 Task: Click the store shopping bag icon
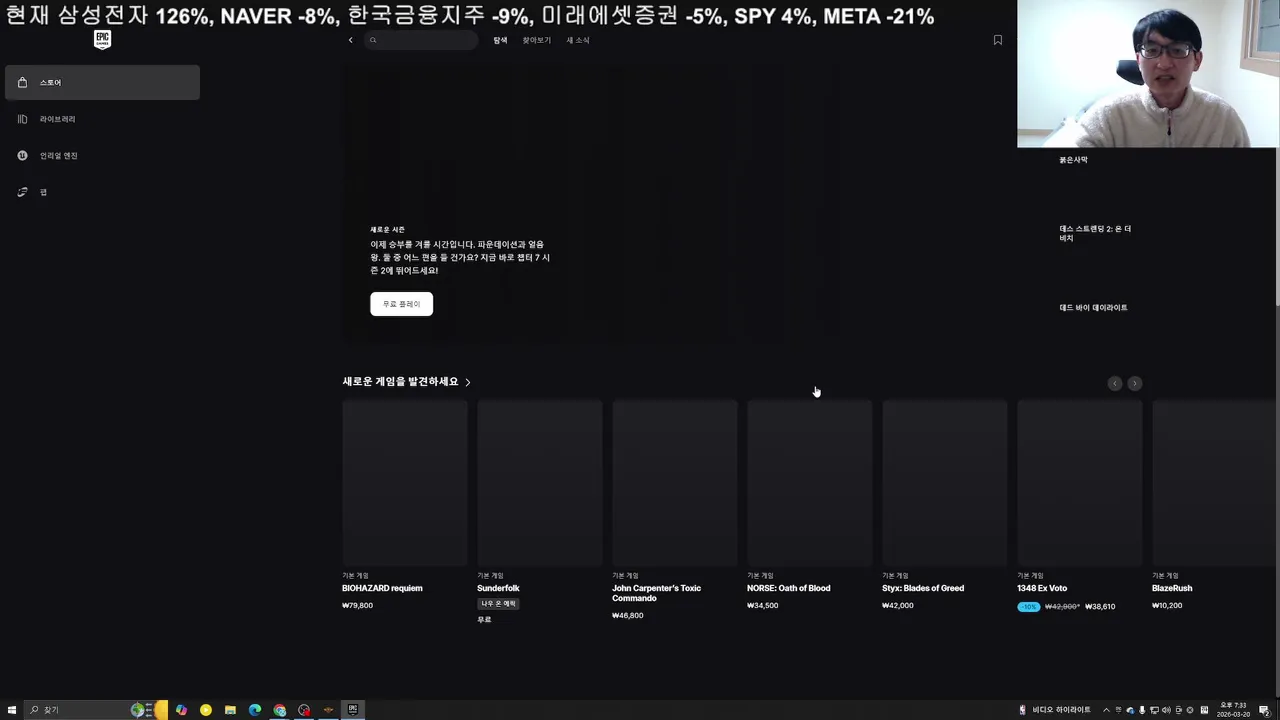point(22,83)
